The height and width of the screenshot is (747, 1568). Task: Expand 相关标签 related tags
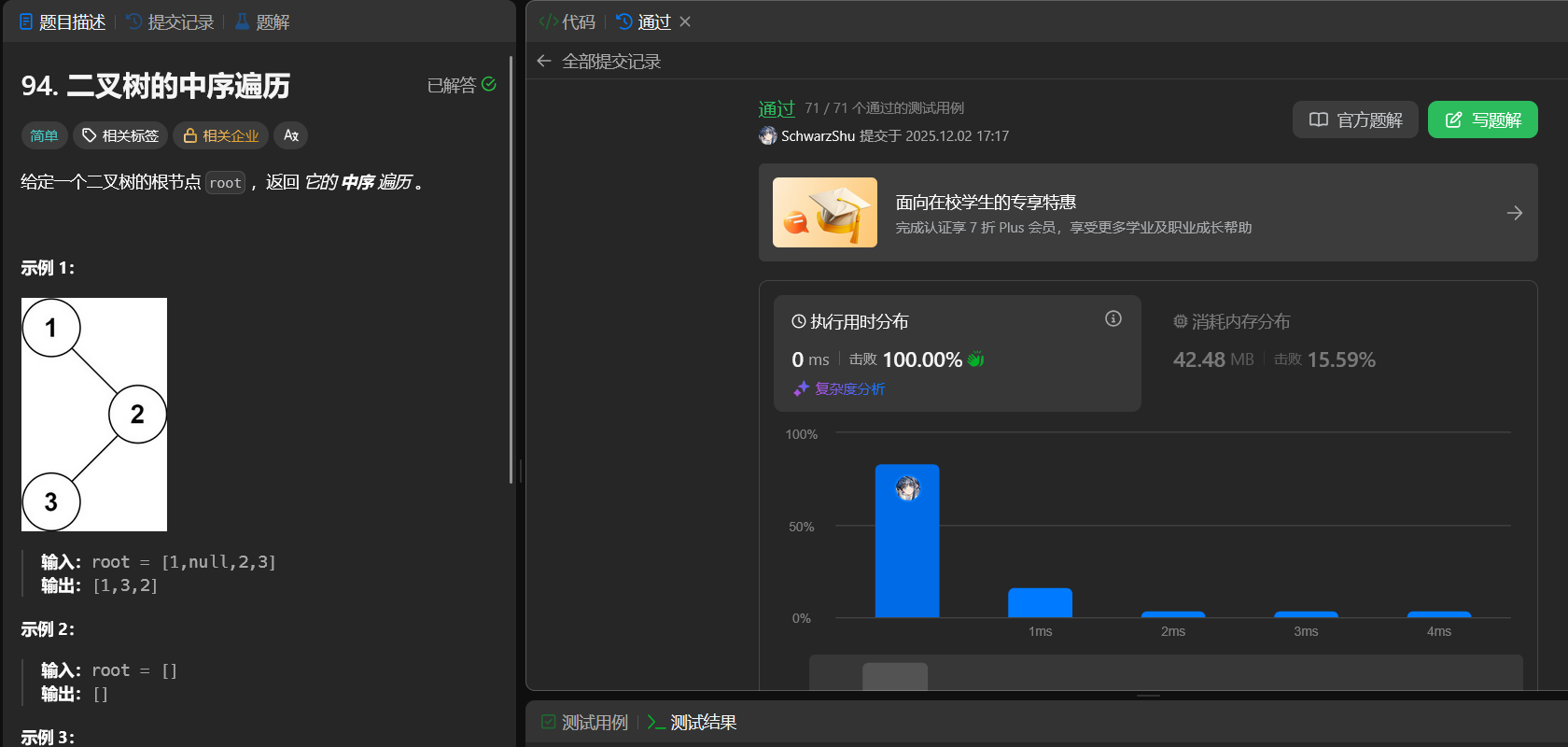pos(120,135)
